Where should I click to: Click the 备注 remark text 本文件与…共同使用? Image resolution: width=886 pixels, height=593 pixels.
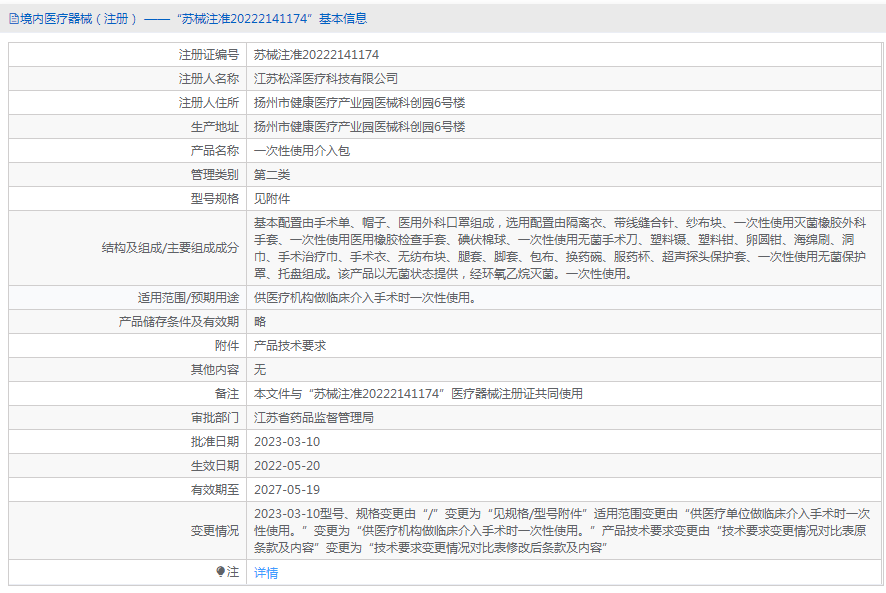(x=418, y=394)
